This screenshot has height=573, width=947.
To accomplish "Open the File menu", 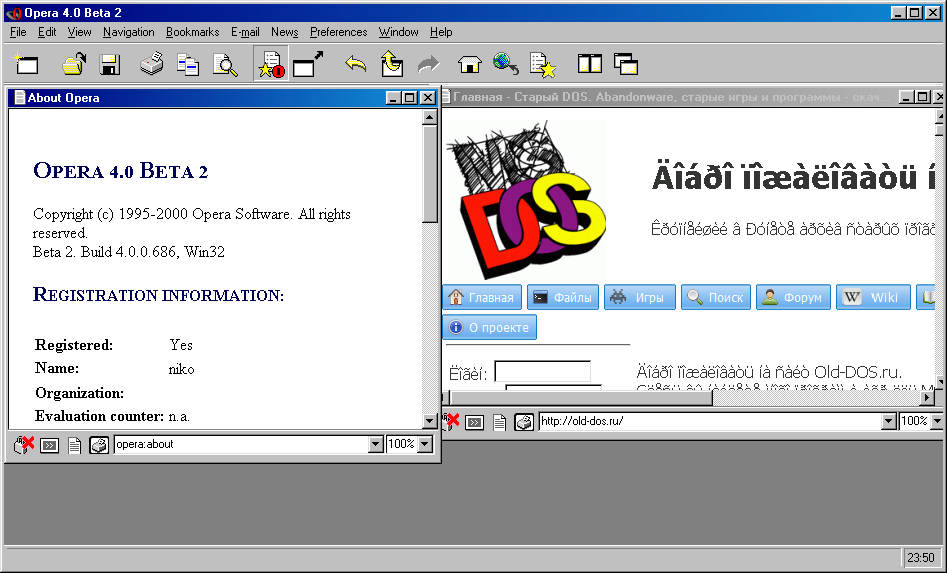I will (18, 32).
